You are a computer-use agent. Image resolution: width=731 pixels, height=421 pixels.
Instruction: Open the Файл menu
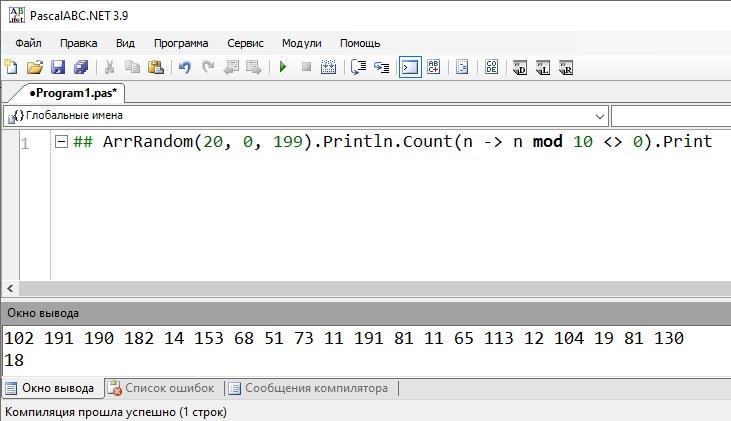tap(28, 43)
